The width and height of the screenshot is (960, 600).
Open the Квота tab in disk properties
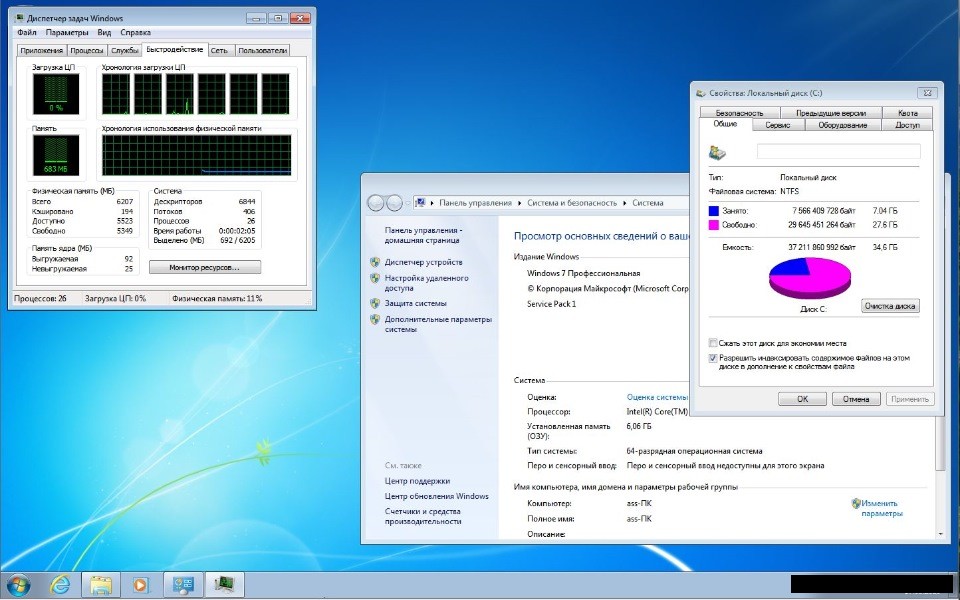[x=907, y=113]
